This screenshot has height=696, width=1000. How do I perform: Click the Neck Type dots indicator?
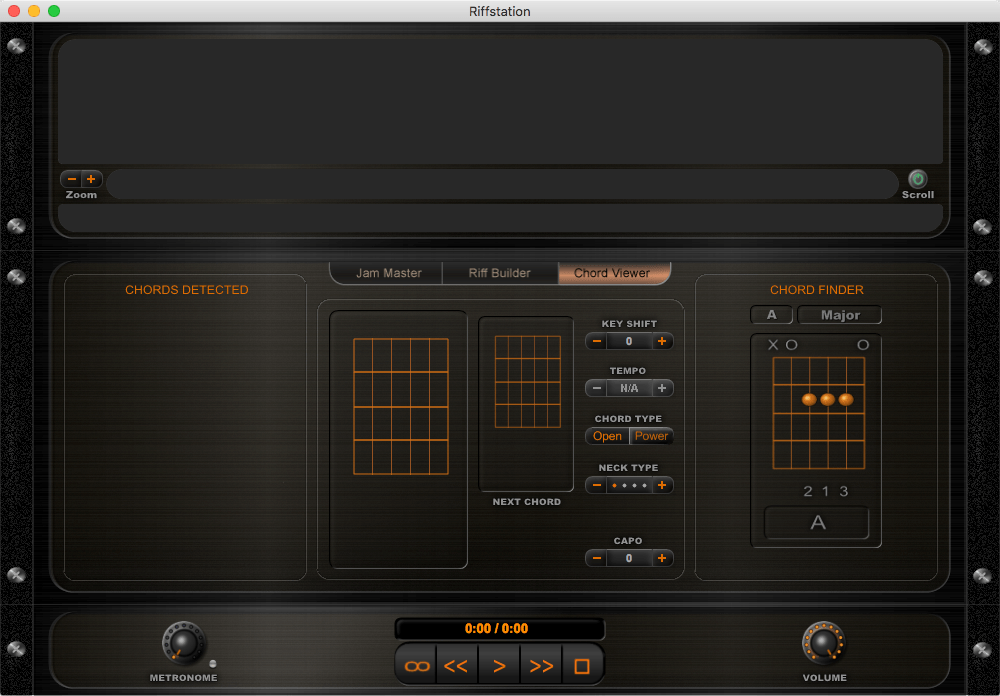point(629,485)
